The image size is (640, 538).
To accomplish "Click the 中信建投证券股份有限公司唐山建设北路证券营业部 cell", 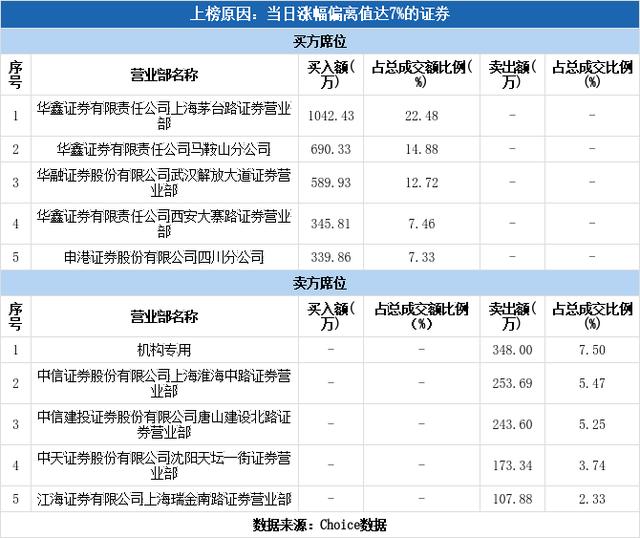I will pos(164,425).
